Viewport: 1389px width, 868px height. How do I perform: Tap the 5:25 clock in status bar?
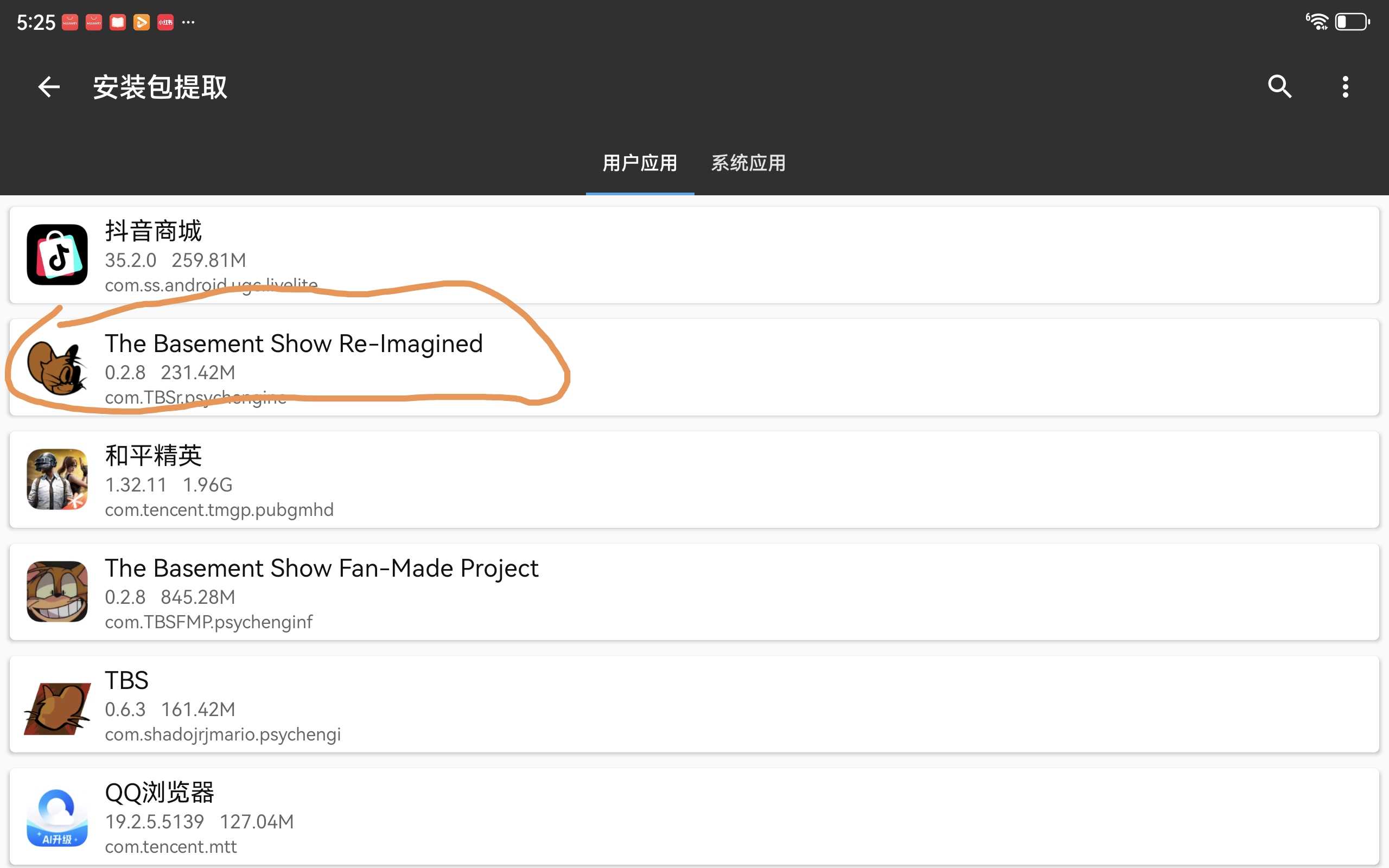tap(36, 22)
